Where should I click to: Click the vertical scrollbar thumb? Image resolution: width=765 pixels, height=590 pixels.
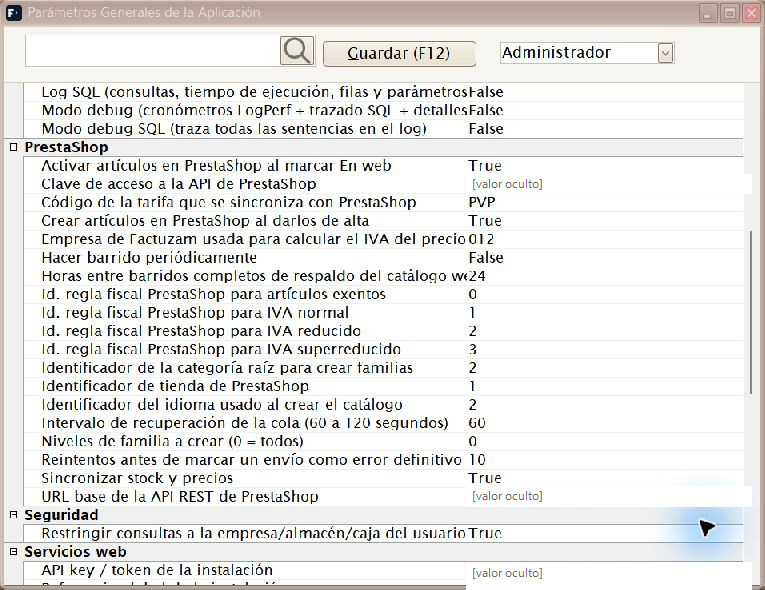(750, 312)
